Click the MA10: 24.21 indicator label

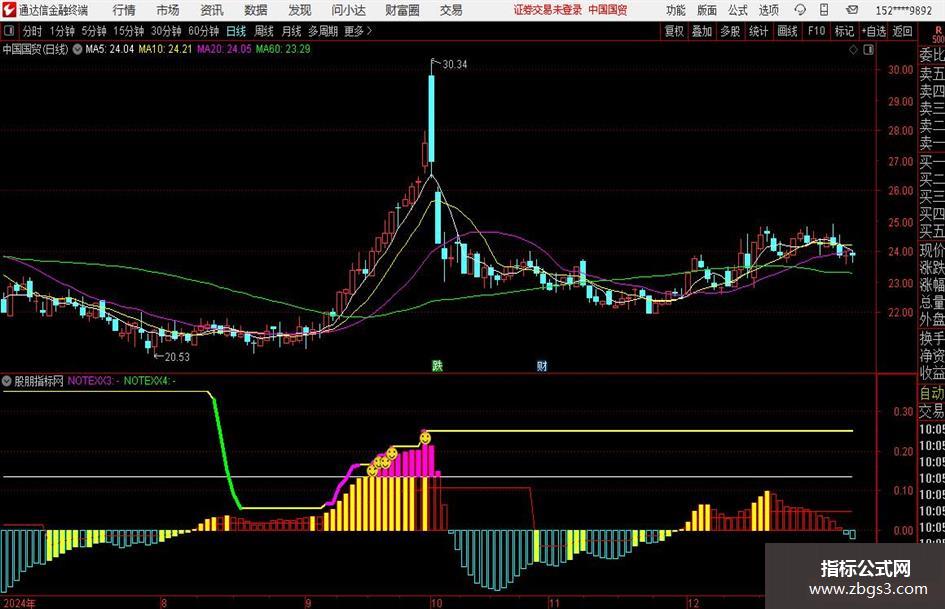(x=165, y=49)
